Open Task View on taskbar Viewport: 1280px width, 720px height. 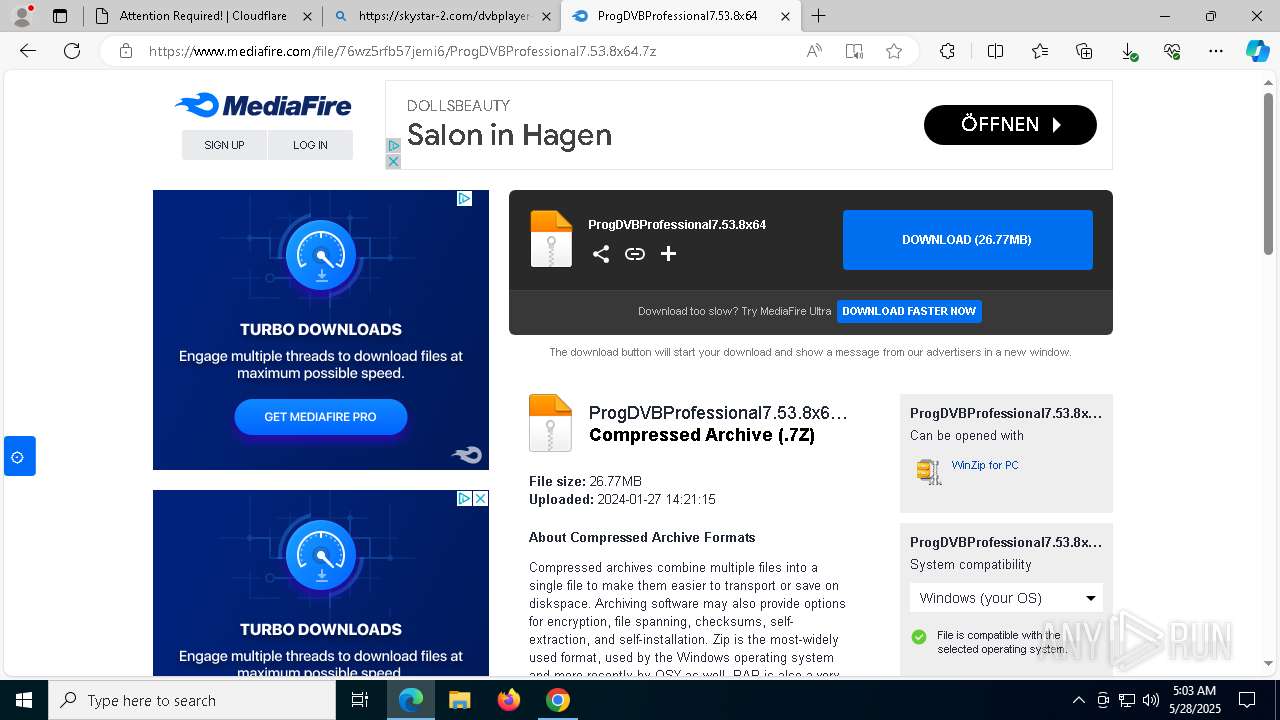[360, 700]
